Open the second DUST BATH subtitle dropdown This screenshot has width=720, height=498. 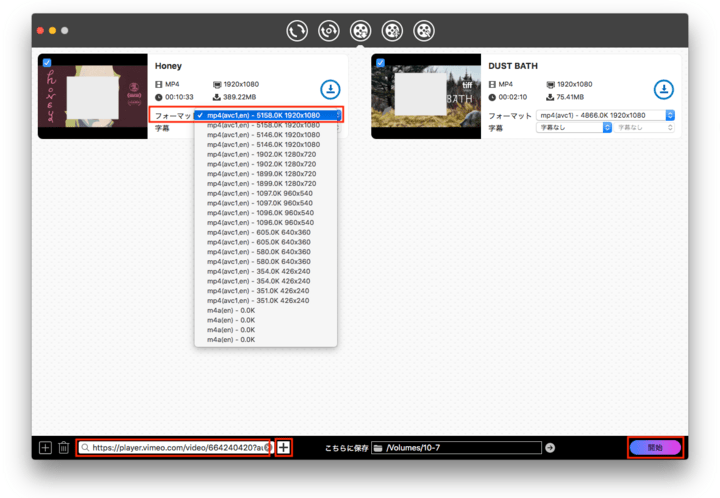pos(645,127)
